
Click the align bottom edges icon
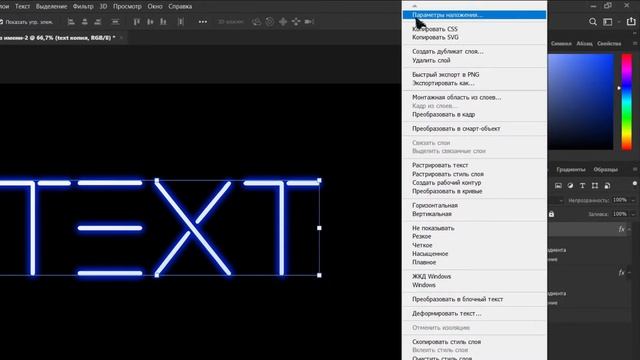point(163,22)
